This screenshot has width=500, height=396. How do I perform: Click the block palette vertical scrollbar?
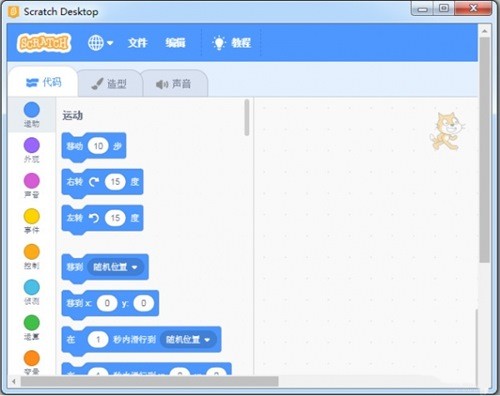247,117
